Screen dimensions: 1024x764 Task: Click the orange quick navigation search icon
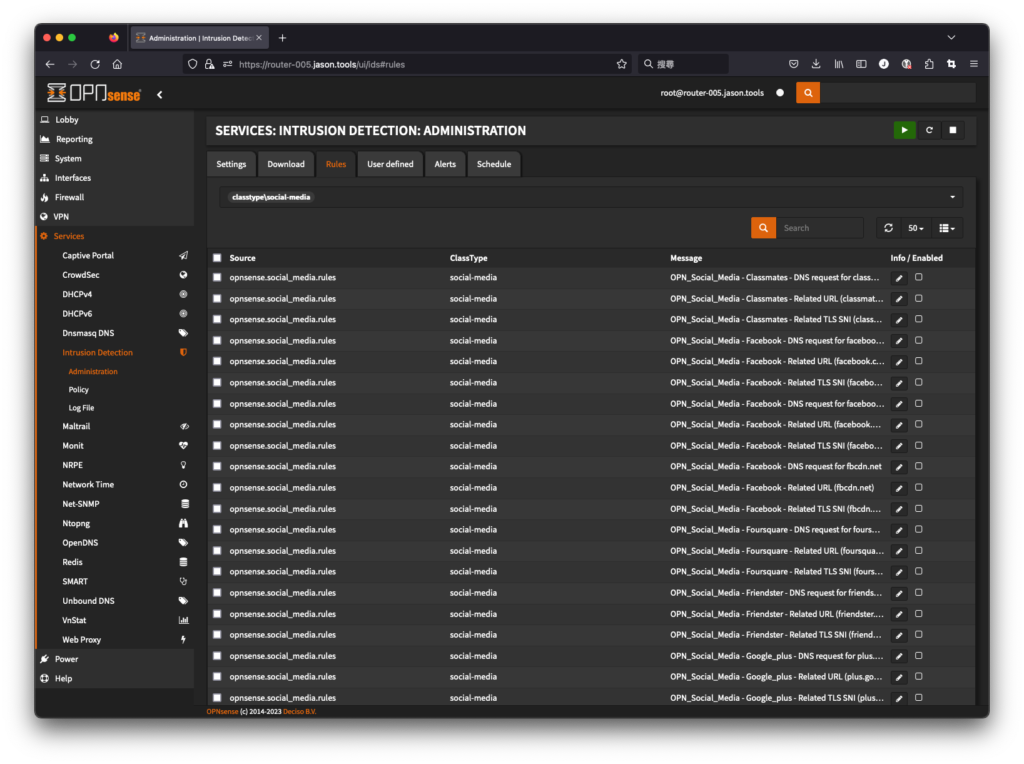pos(808,93)
